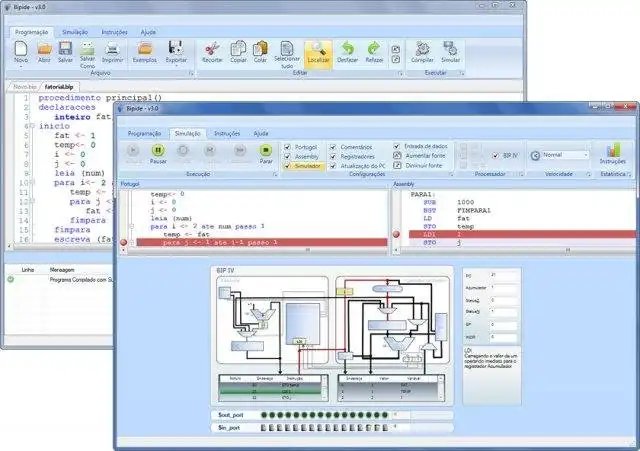This screenshot has height=451, width=640.
Task: Toggle Atualização do PC checkbox
Action: click(333, 166)
